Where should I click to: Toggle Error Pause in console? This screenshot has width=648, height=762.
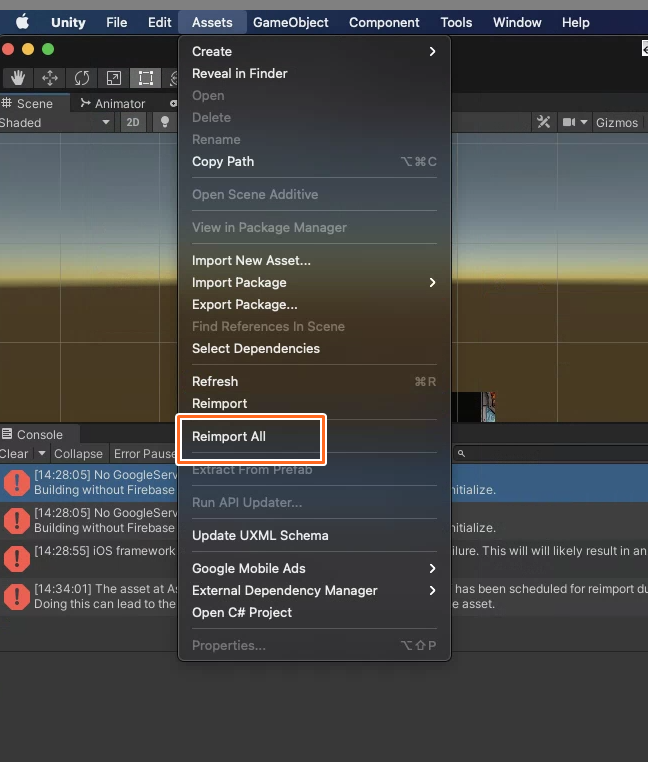point(144,453)
